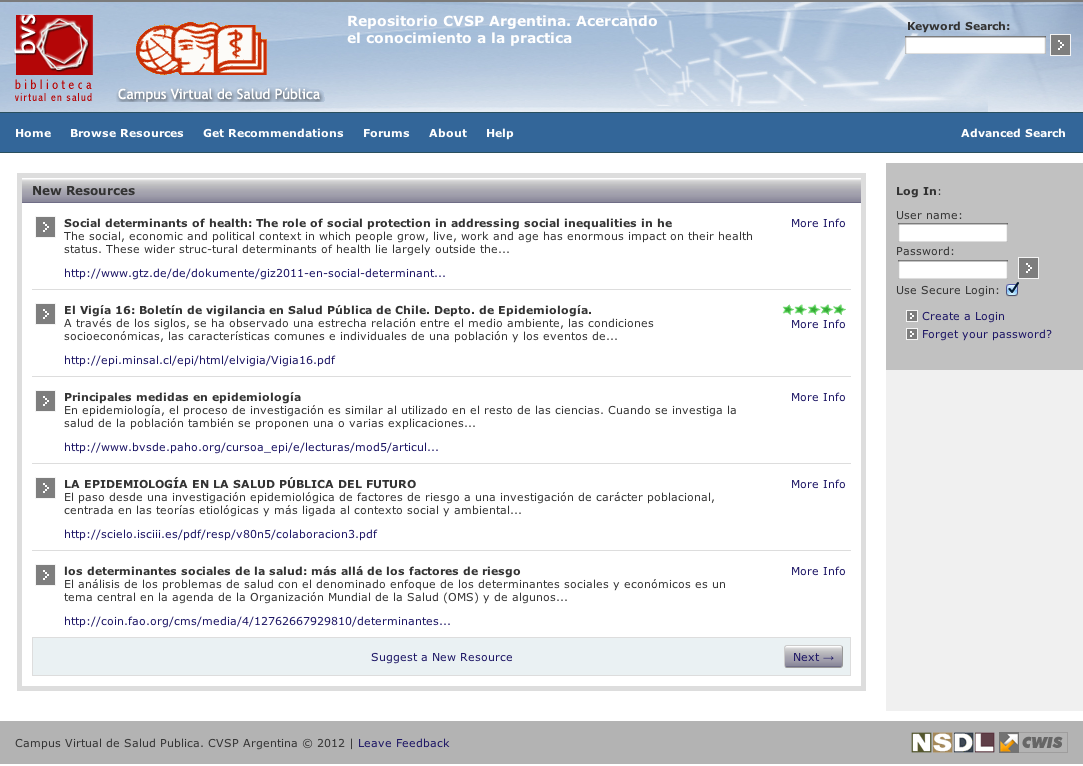Expand the Principales medidas en epidemiología arrow
Screen dimensions: 1083x766
[45, 401]
